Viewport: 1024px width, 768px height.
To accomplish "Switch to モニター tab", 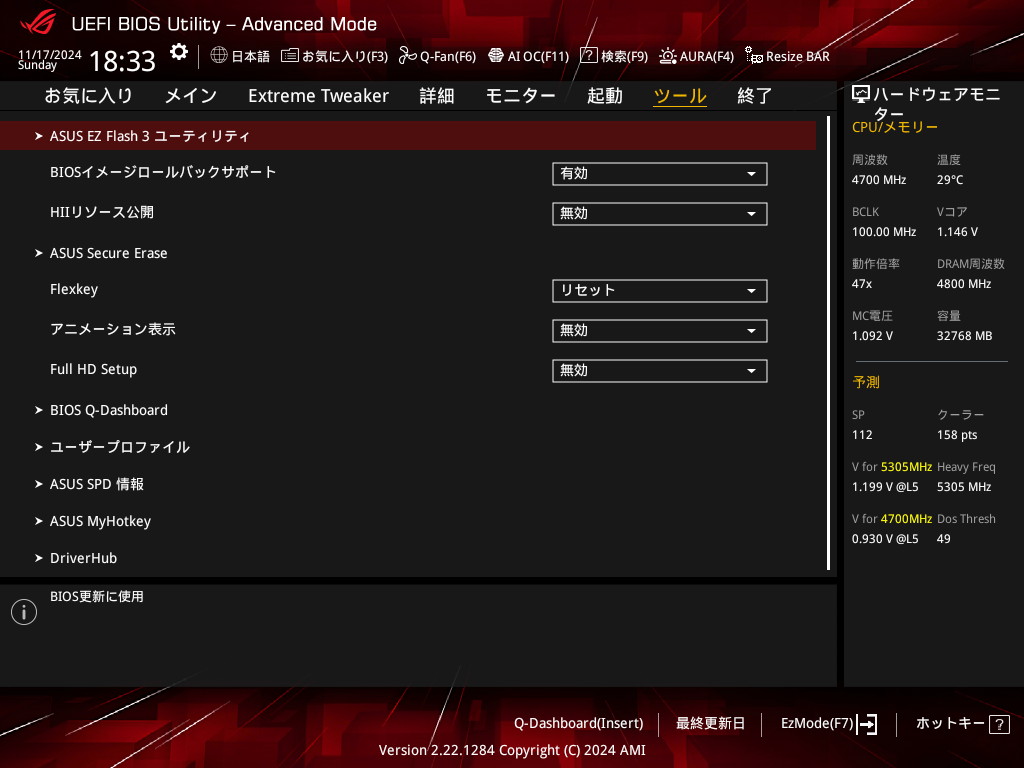I will click(520, 96).
